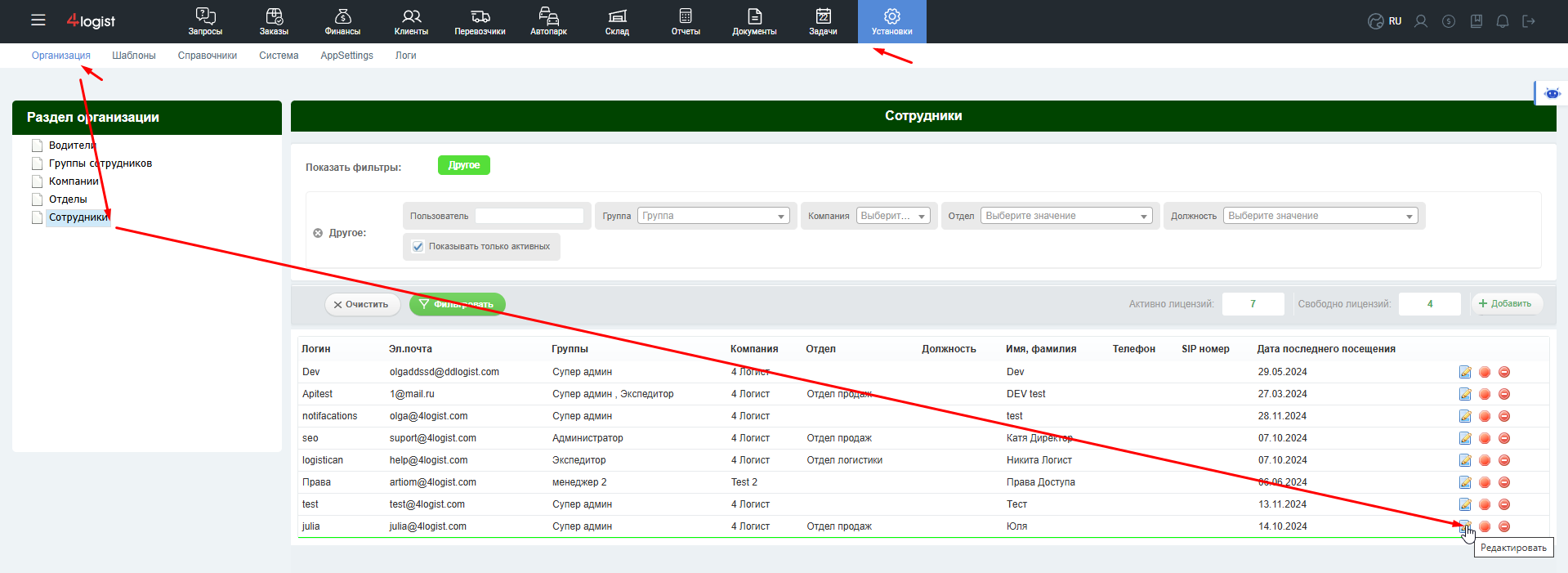This screenshot has width=1568, height=573.
Task: Toggle 'Показывать только активных' checkbox
Action: 418,246
